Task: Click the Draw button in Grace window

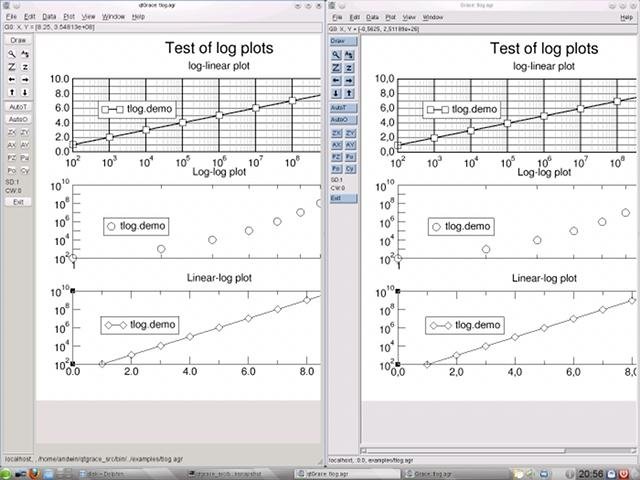Action: pyautogui.click(x=343, y=41)
